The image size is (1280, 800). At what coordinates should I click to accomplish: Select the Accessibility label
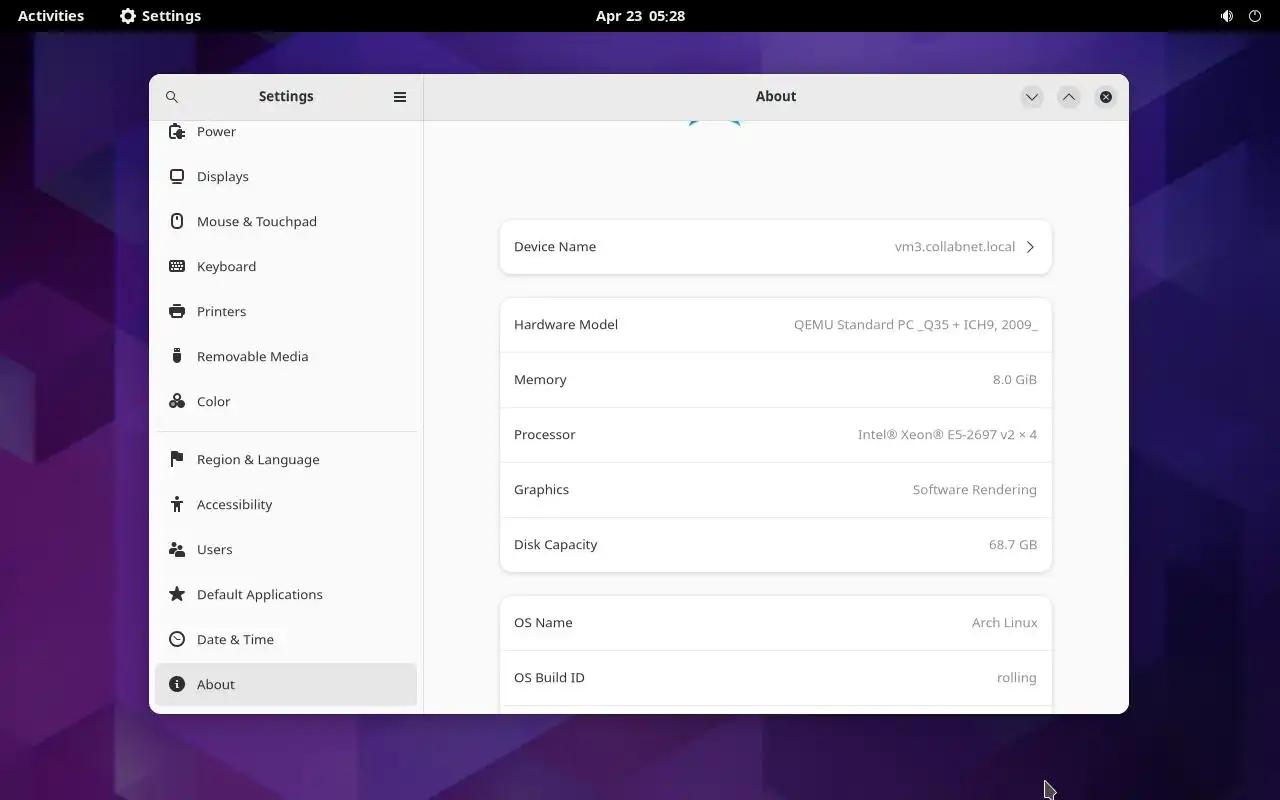coord(234,504)
